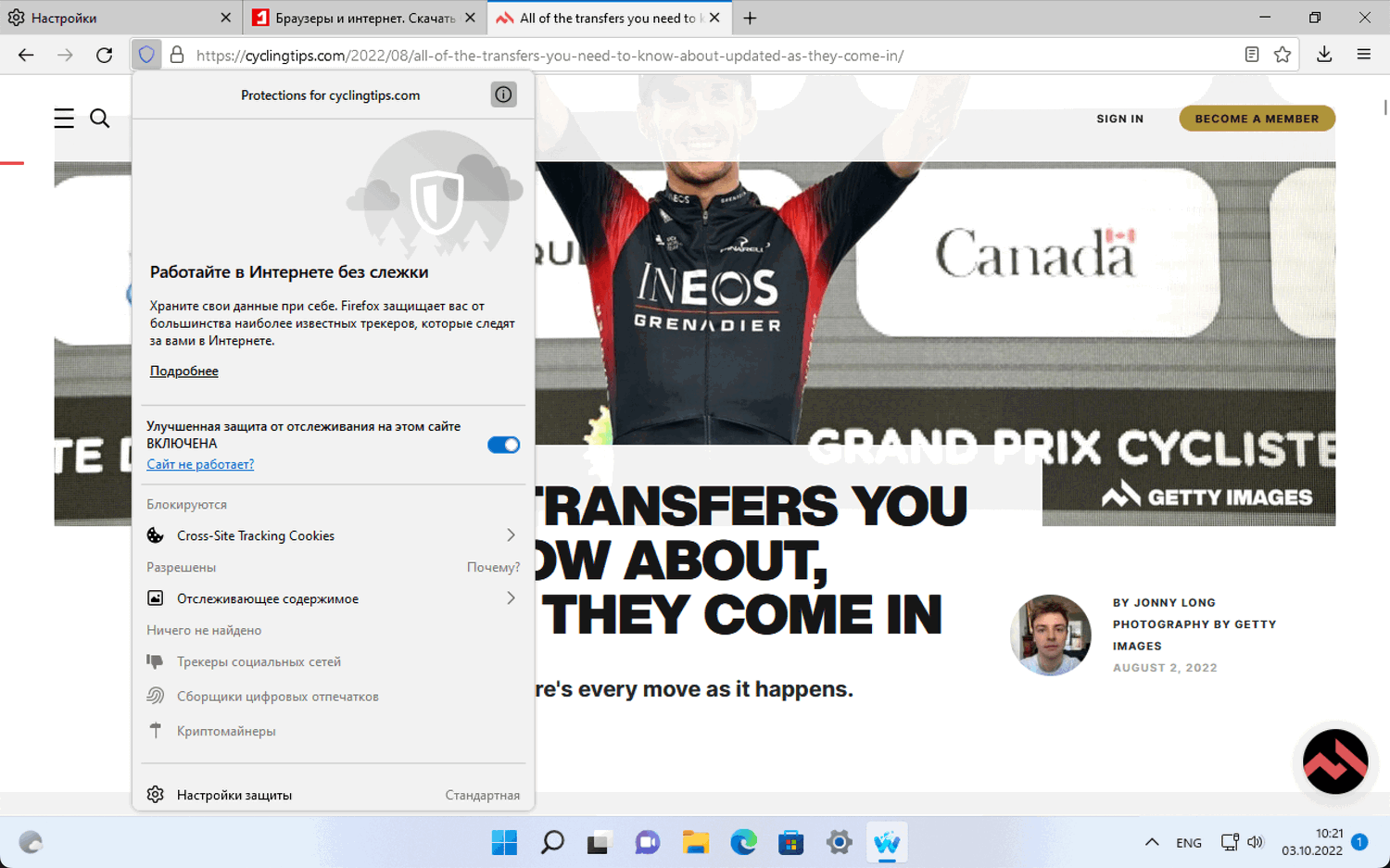The height and width of the screenshot is (868, 1390).
Task: Click the BY JONNY LONG byline
Action: click(1164, 602)
